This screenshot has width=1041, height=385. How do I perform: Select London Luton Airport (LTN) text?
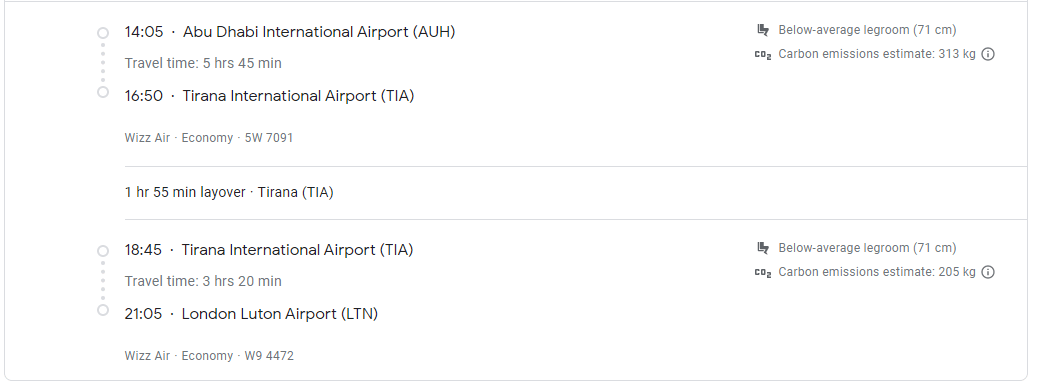pos(280,314)
